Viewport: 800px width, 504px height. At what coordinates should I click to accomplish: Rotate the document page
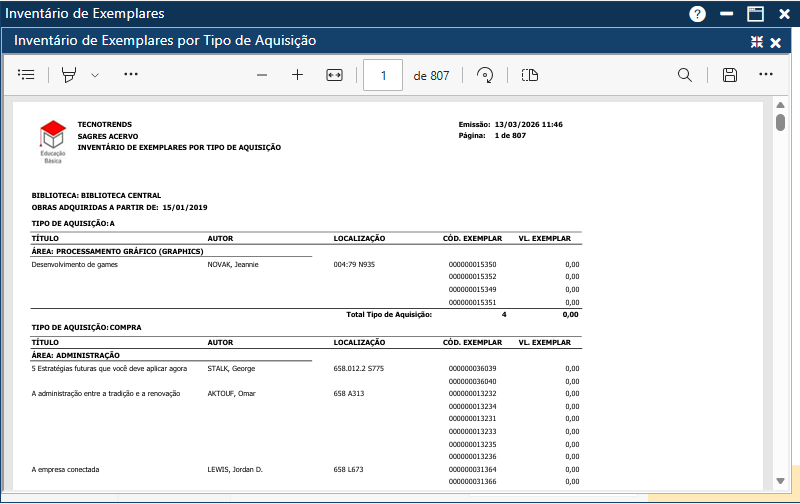click(x=485, y=75)
